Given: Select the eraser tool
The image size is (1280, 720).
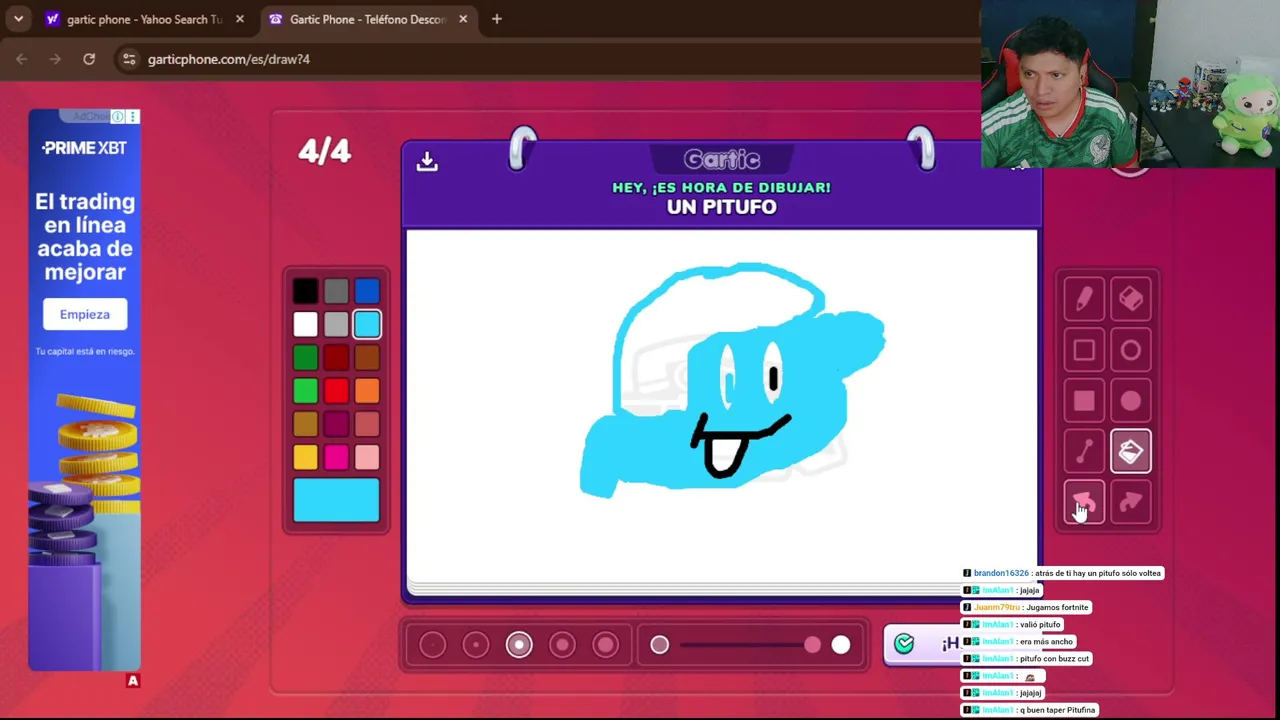Looking at the screenshot, I should pyautogui.click(x=1131, y=298).
